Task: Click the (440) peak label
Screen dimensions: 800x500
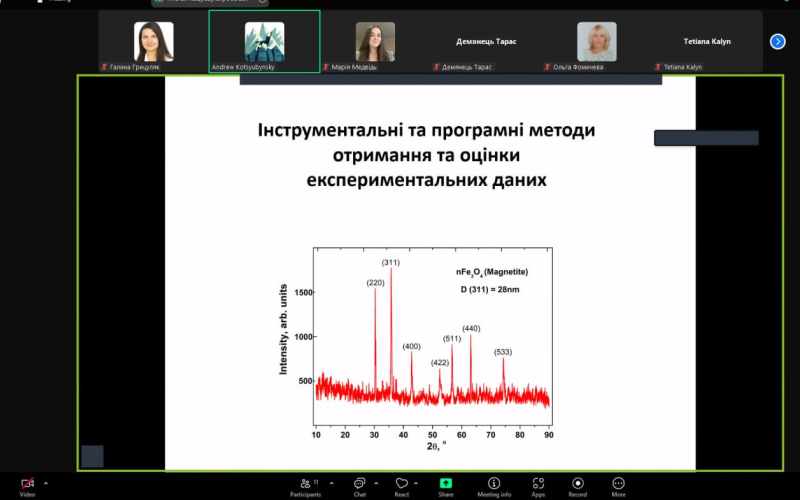Action: click(471, 329)
